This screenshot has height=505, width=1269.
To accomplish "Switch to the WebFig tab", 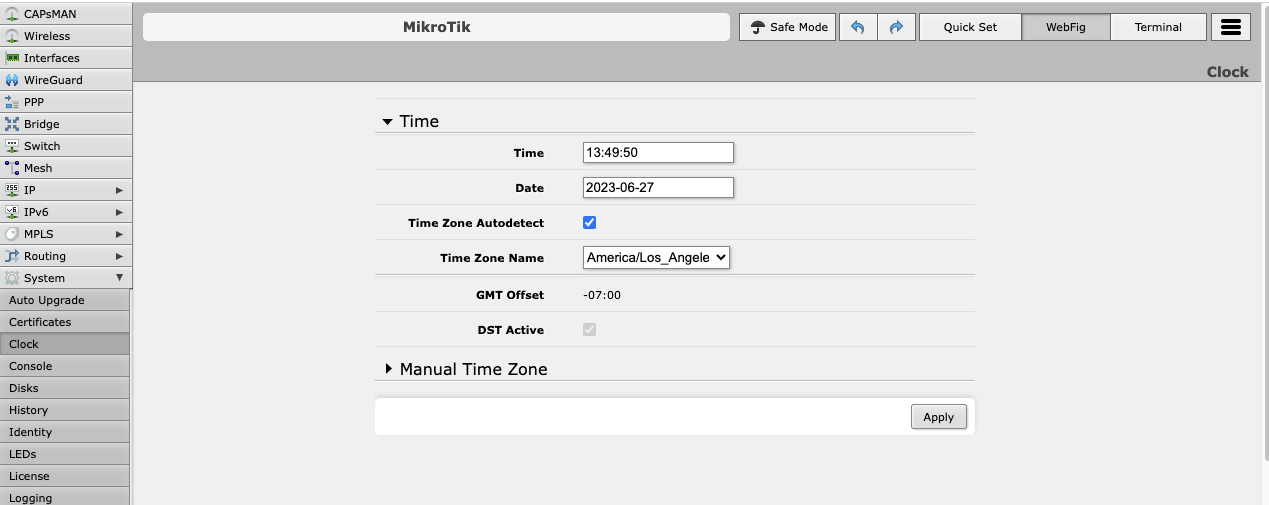I will coord(1066,27).
